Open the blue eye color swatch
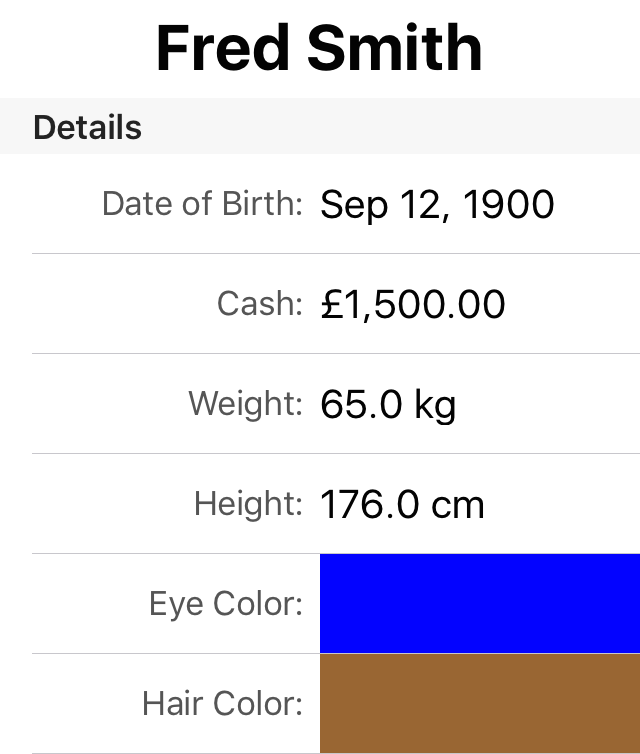The height and width of the screenshot is (754, 640). pyautogui.click(x=480, y=603)
